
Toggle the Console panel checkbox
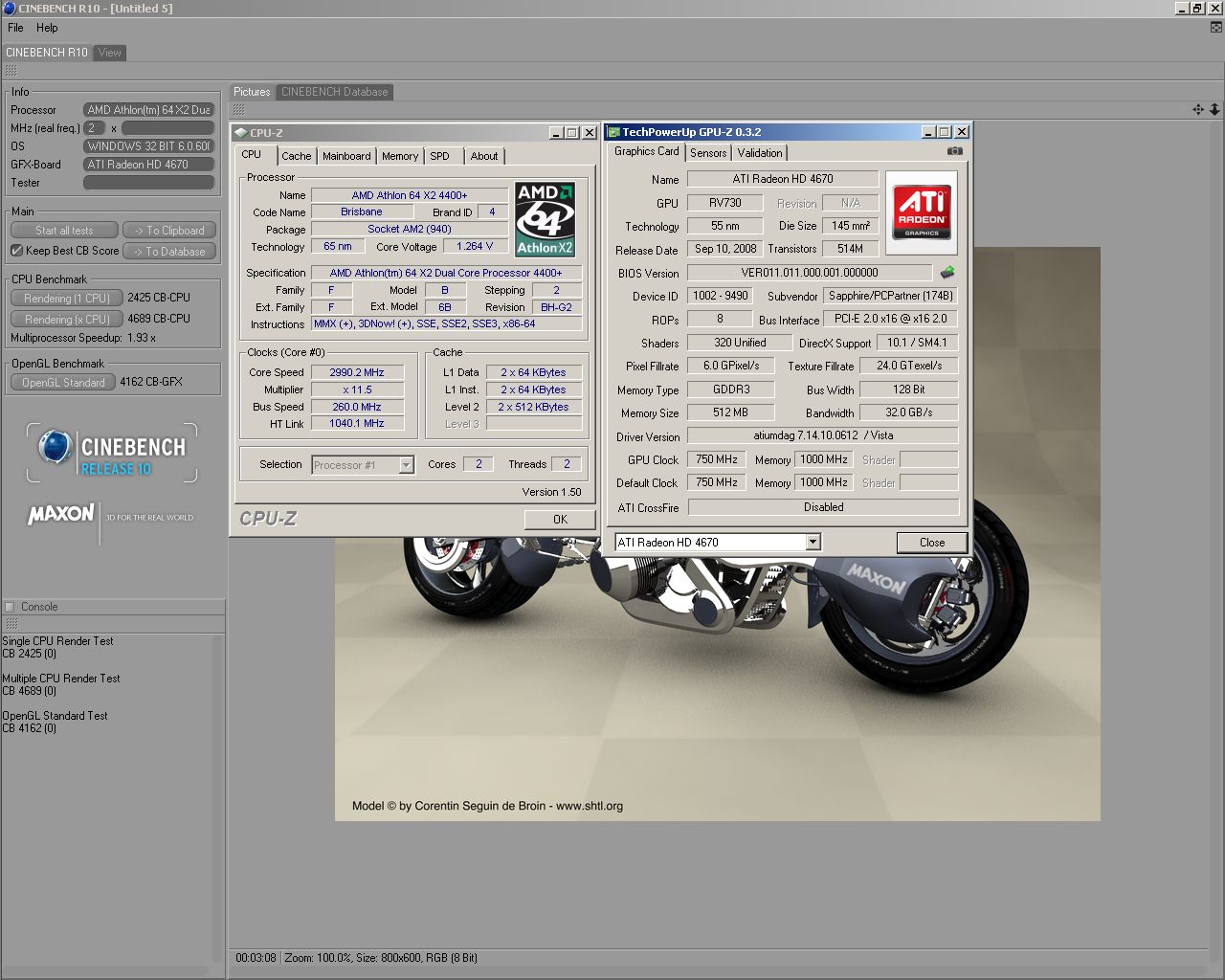[x=10, y=607]
